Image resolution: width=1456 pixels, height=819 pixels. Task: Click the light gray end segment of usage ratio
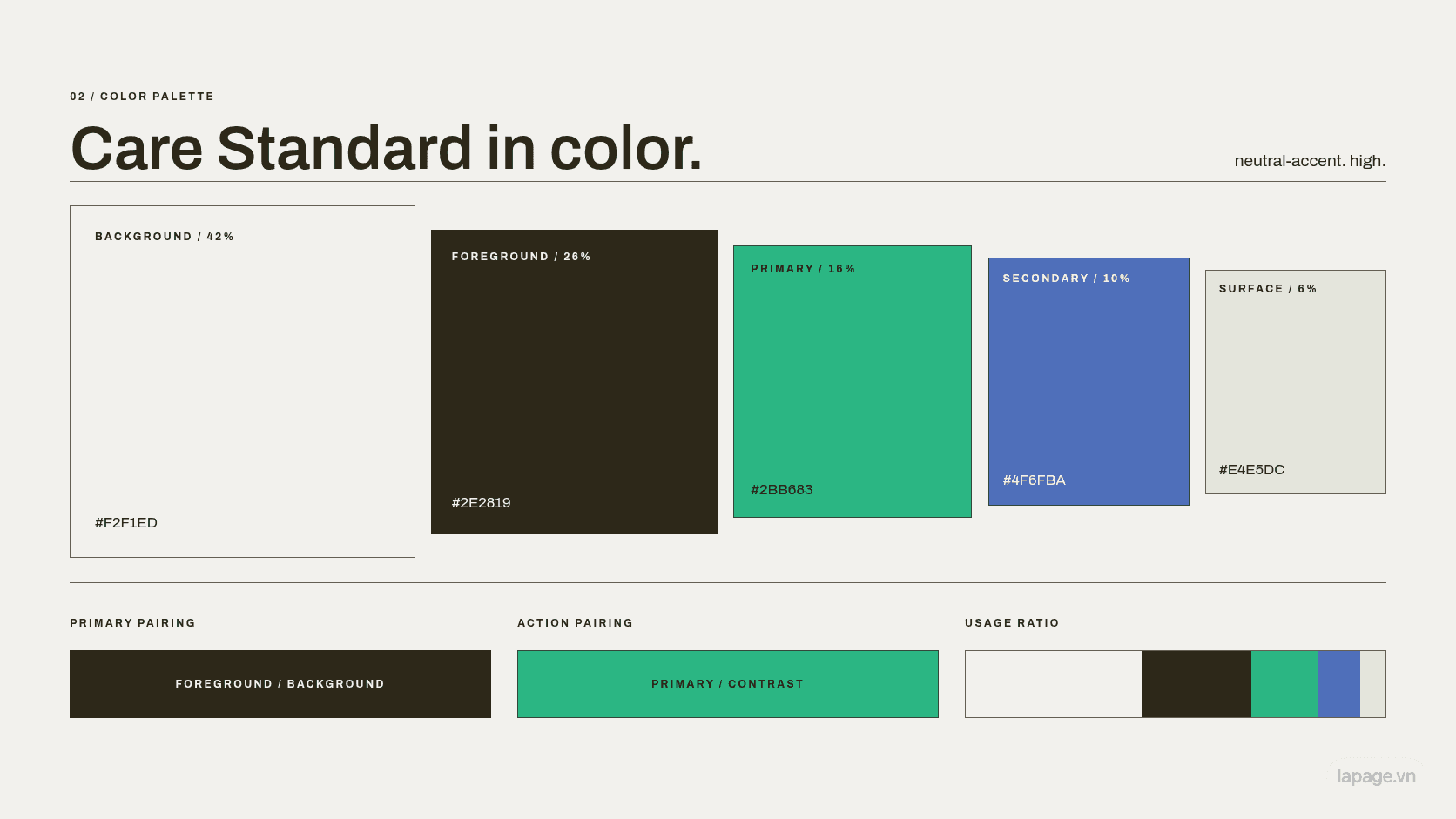coord(1372,684)
